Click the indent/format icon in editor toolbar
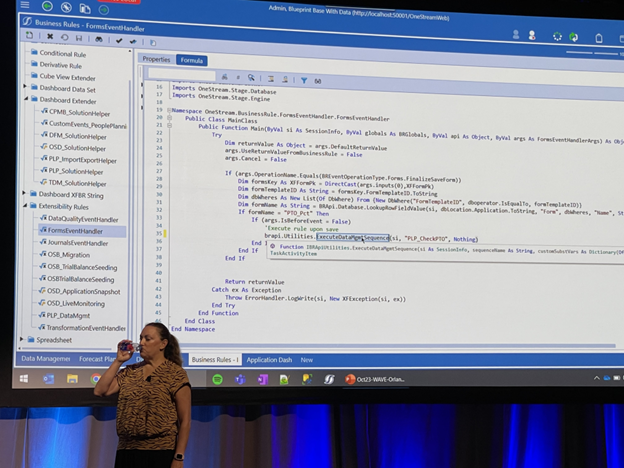 pyautogui.click(x=271, y=79)
